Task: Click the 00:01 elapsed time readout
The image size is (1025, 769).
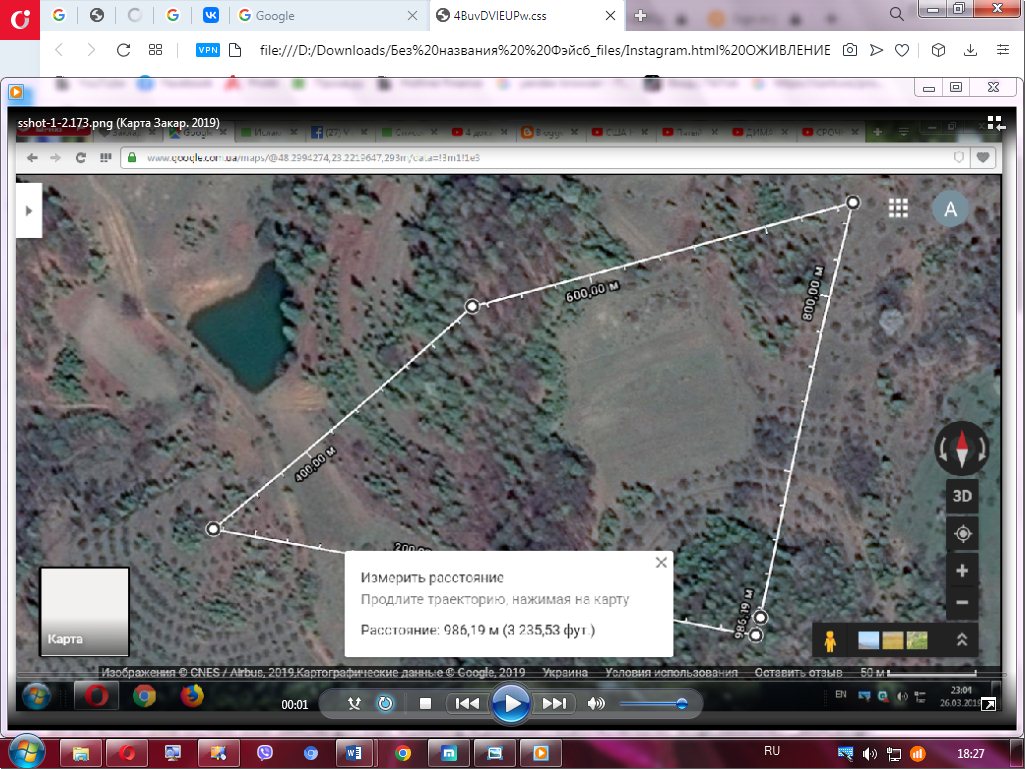Action: (294, 704)
